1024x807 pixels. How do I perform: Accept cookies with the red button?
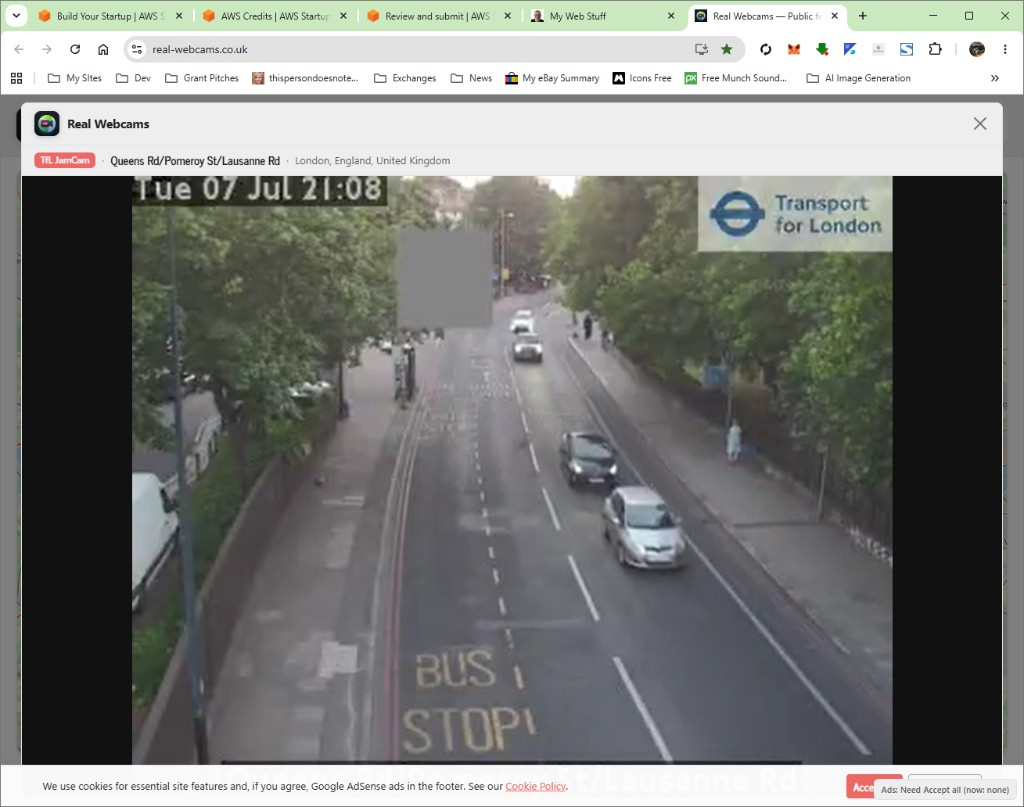click(x=860, y=787)
